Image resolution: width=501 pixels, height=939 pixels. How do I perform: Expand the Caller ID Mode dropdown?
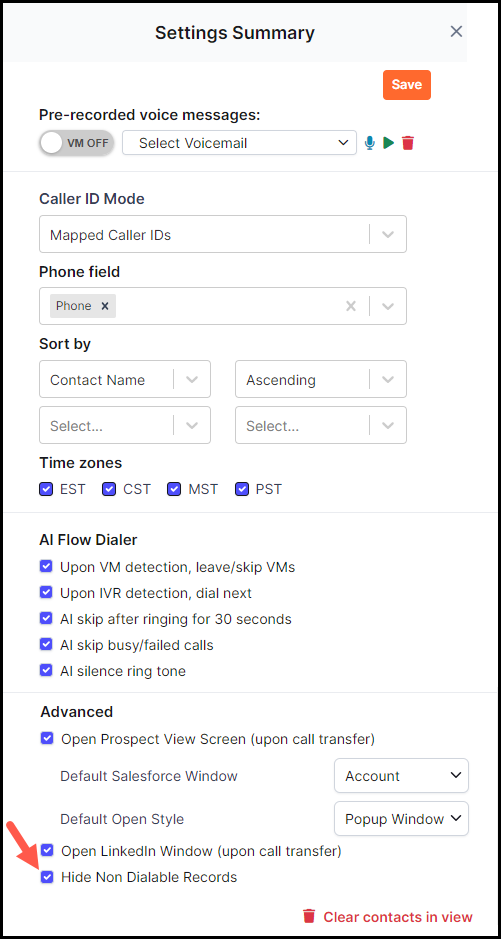(223, 234)
